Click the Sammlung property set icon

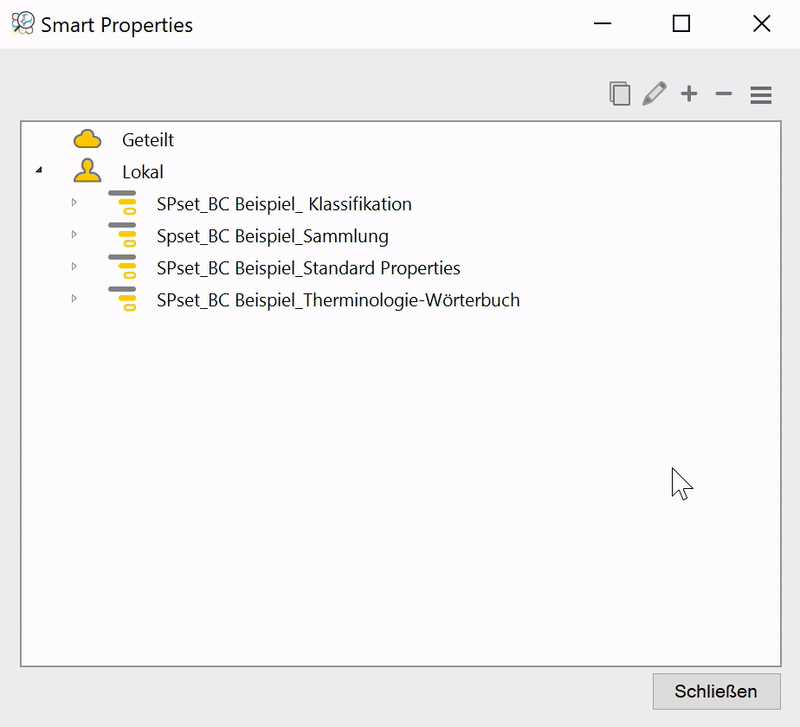[x=122, y=236]
